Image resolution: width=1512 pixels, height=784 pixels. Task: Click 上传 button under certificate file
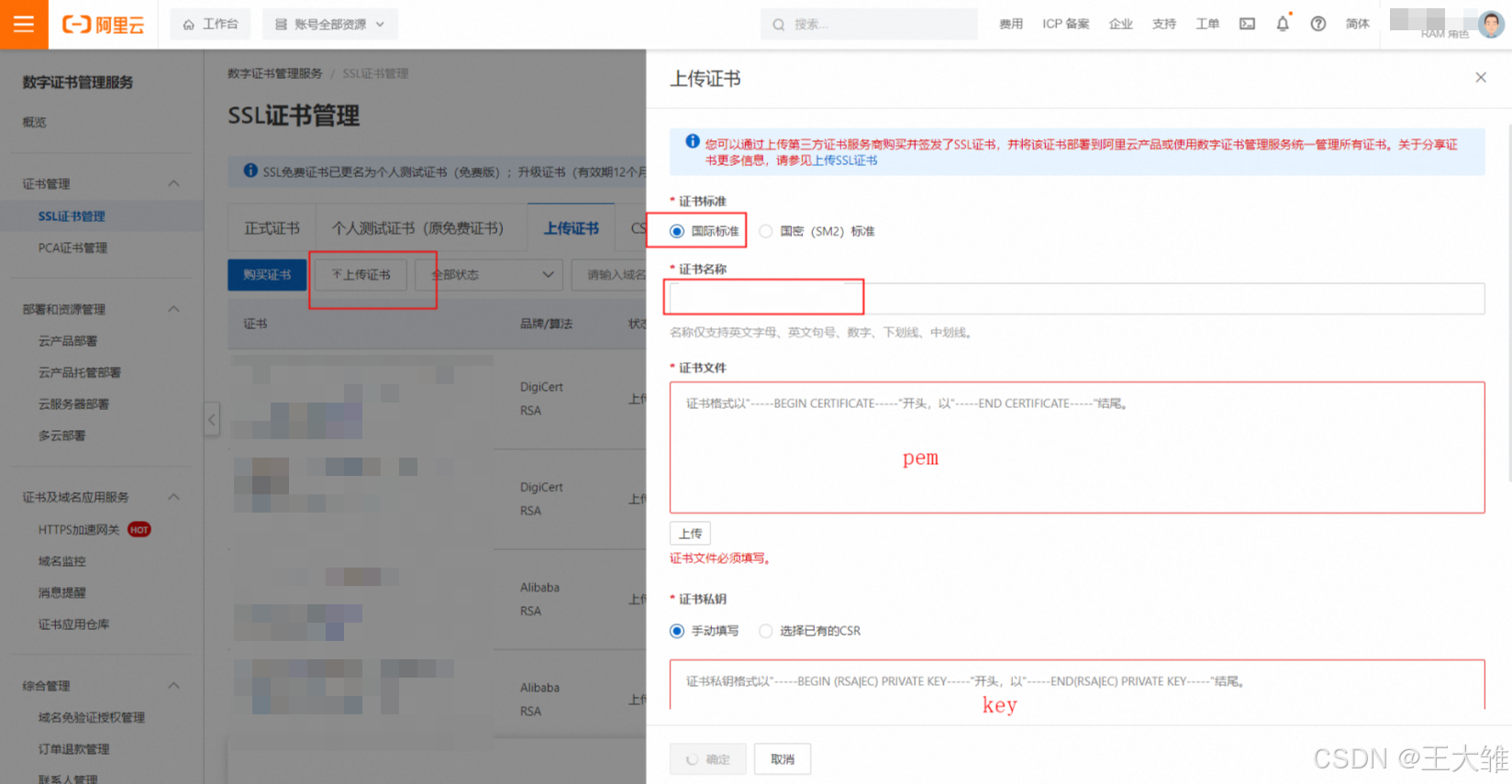pyautogui.click(x=690, y=534)
